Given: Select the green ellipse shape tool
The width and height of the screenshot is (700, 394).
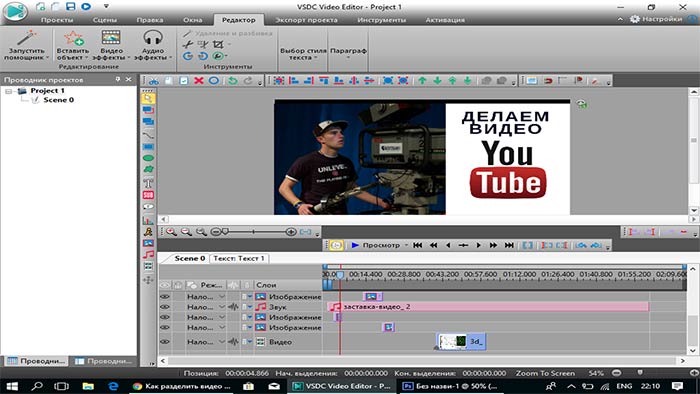Looking at the screenshot, I should pyautogui.click(x=148, y=158).
